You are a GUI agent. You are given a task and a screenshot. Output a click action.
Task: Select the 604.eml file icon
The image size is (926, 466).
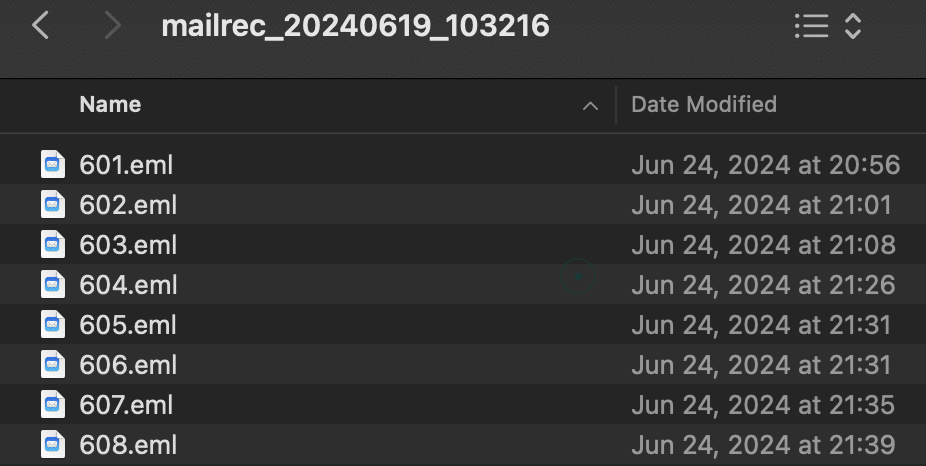coord(53,285)
